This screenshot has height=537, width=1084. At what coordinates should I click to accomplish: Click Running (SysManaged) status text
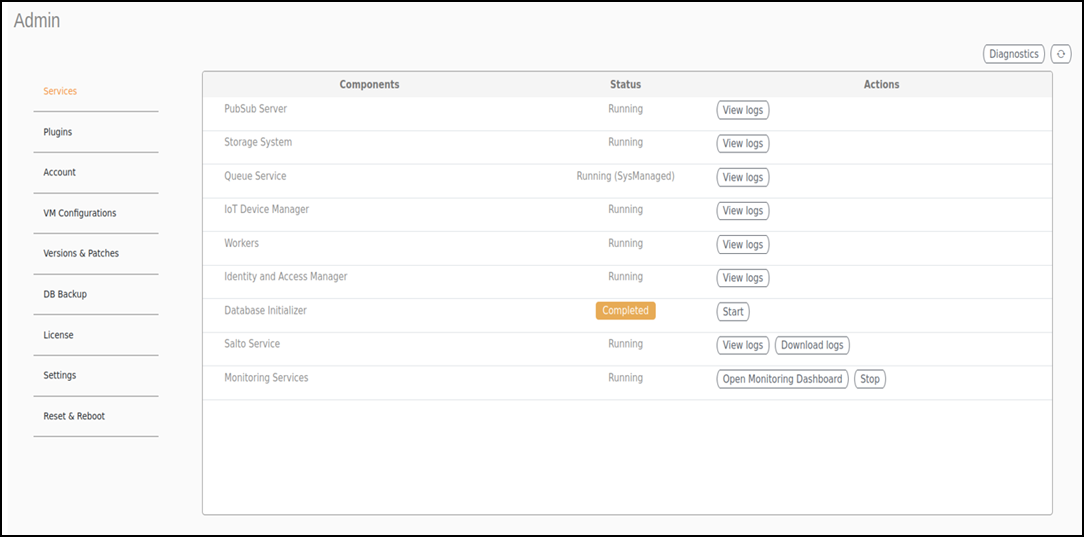pos(625,176)
